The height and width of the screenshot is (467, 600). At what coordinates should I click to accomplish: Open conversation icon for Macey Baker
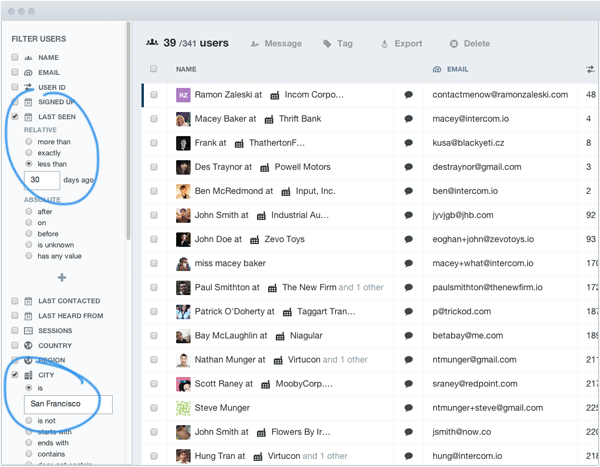pos(408,119)
